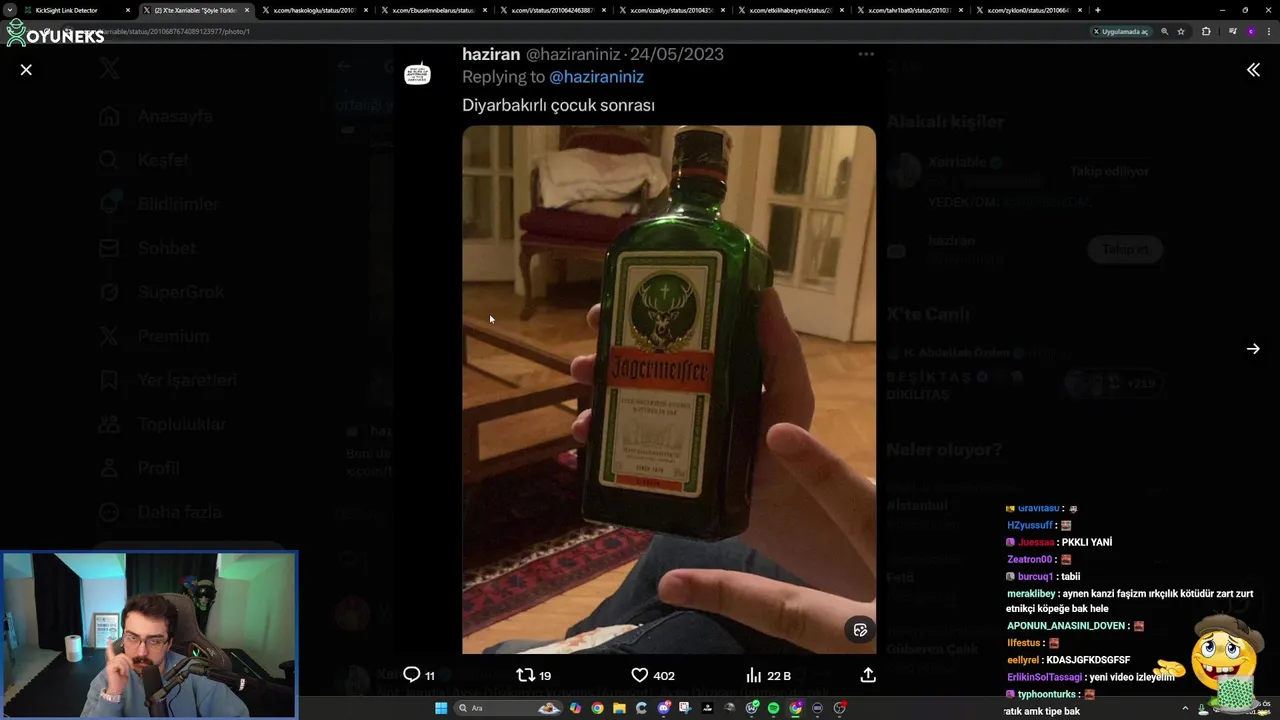Switch to the x.com/tahr1bat0 status tab

click(x=910, y=10)
